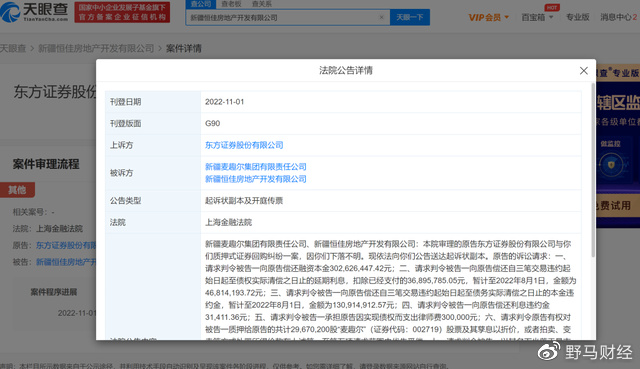Clear the search box text
The height and width of the screenshot is (369, 640).
[x=381, y=17]
